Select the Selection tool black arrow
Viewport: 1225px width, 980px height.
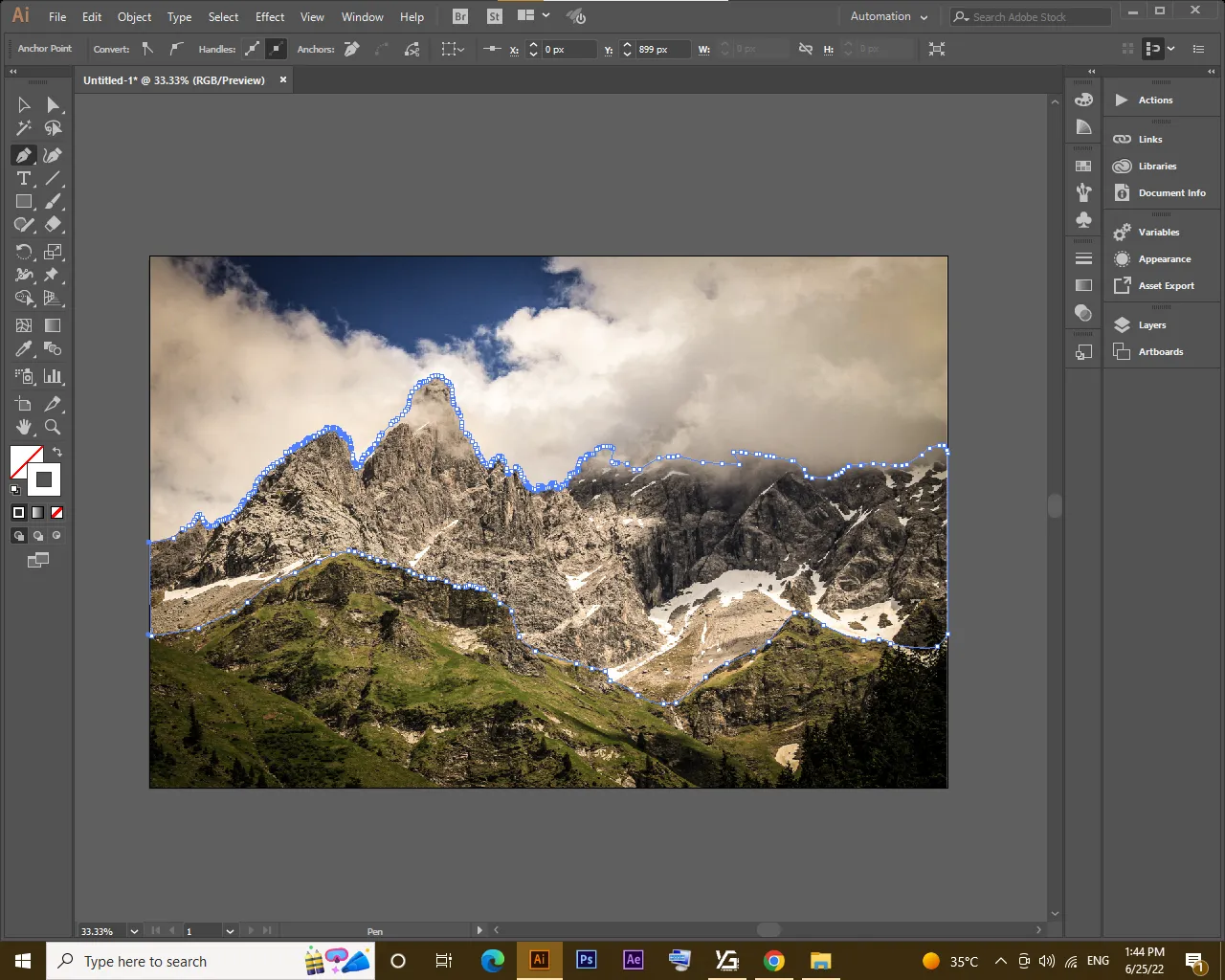click(24, 105)
